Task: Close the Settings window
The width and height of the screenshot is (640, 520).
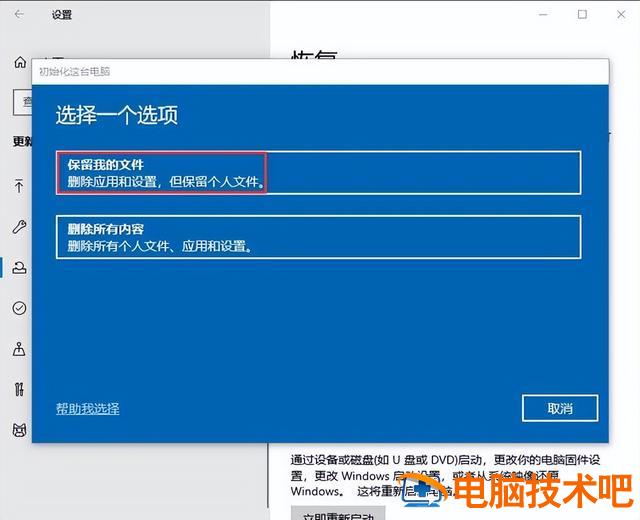Action: pyautogui.click(x=621, y=15)
